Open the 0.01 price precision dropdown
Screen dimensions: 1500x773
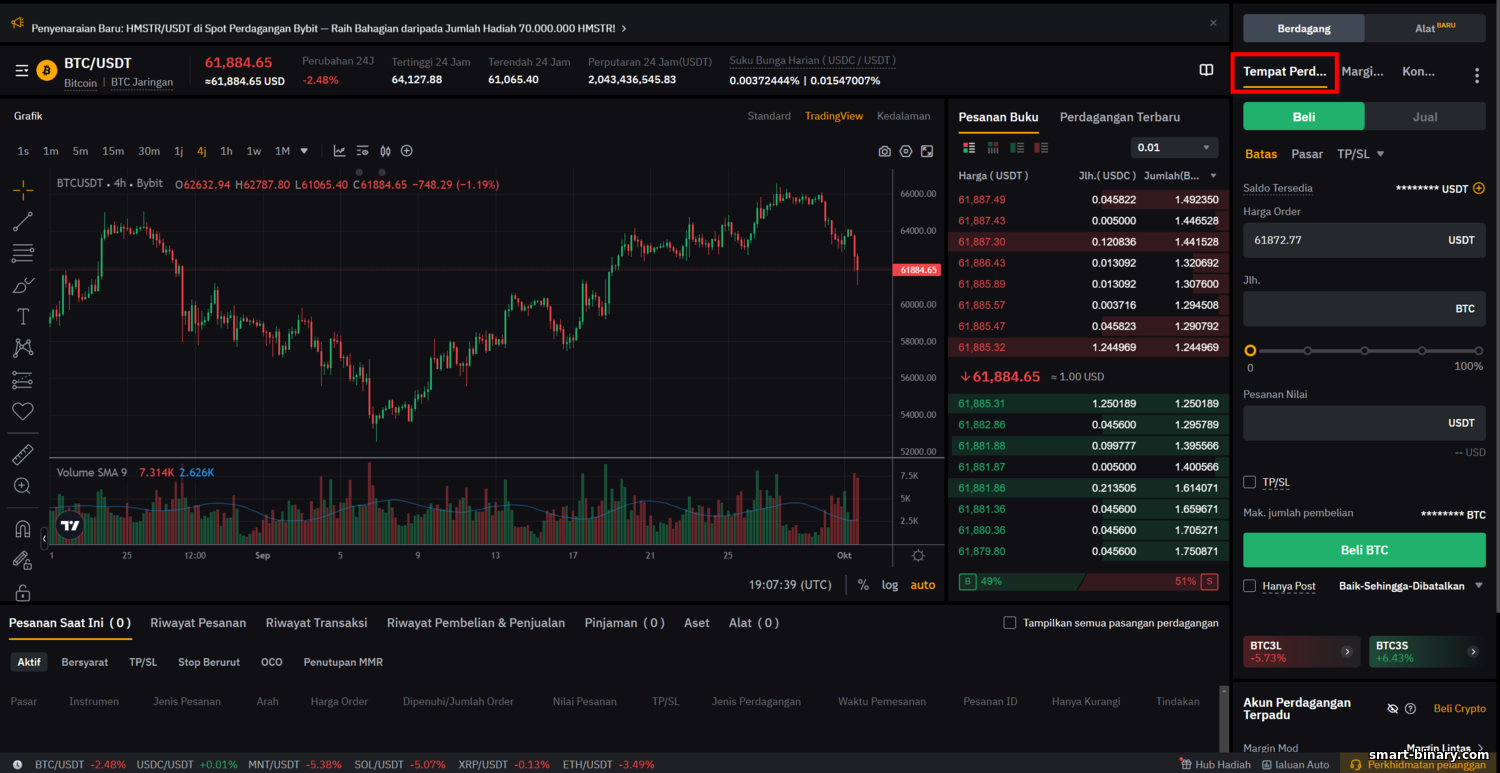coord(1175,148)
